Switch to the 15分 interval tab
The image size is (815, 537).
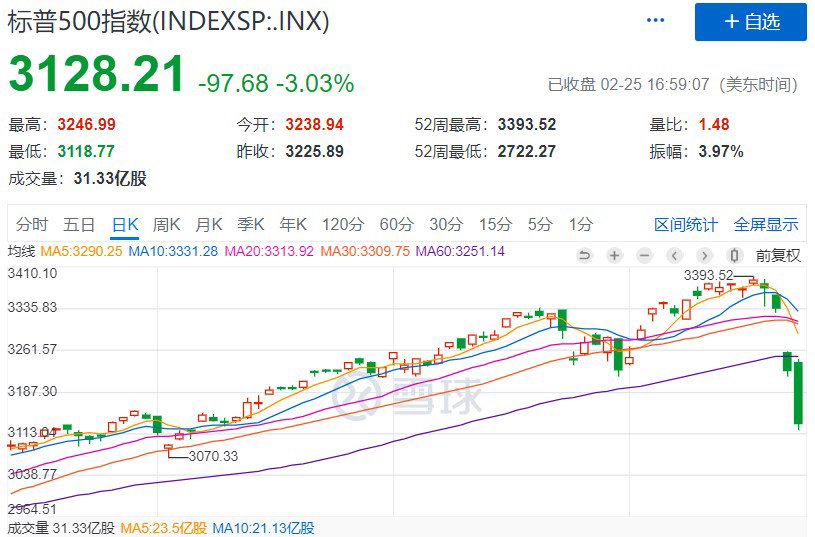(495, 225)
